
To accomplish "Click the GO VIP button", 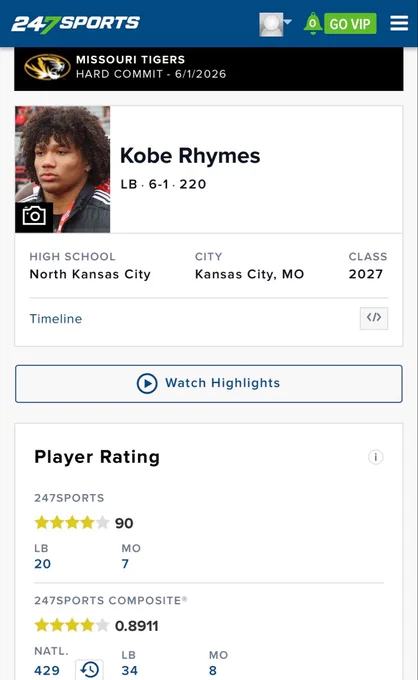I will point(350,24).
